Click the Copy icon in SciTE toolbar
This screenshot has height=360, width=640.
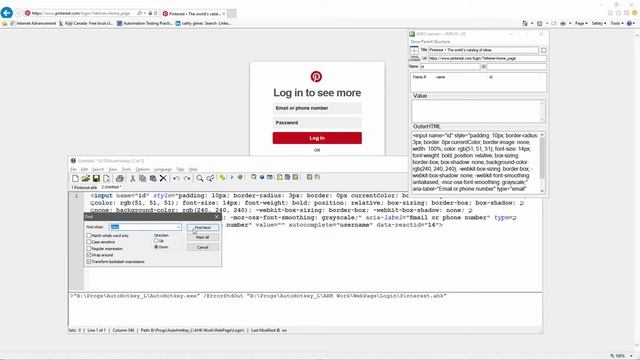click(142, 178)
